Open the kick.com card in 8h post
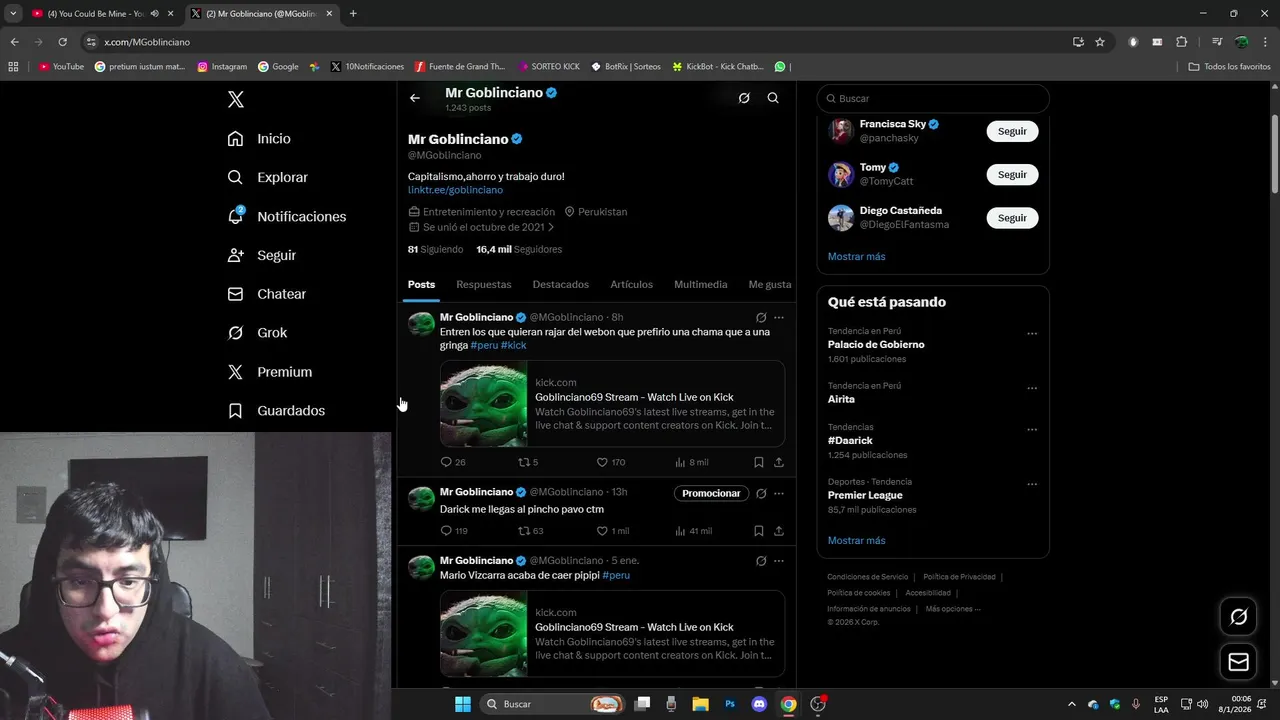The image size is (1280, 720). pos(612,404)
